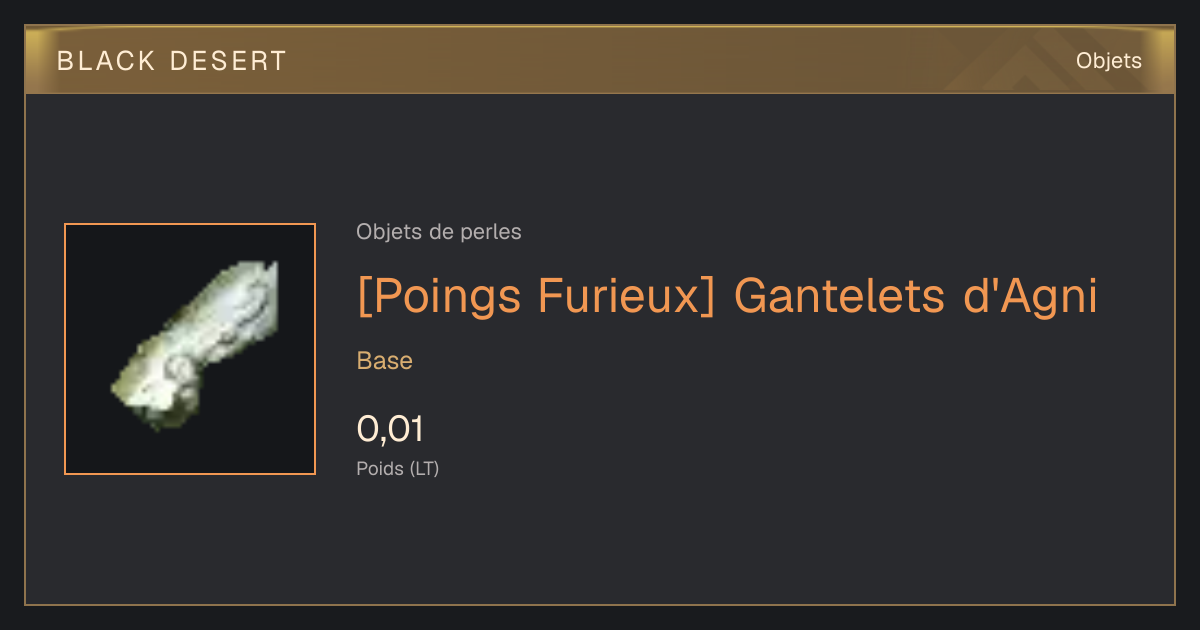
Task: Click the 0,01 weight value
Action: coord(390,429)
